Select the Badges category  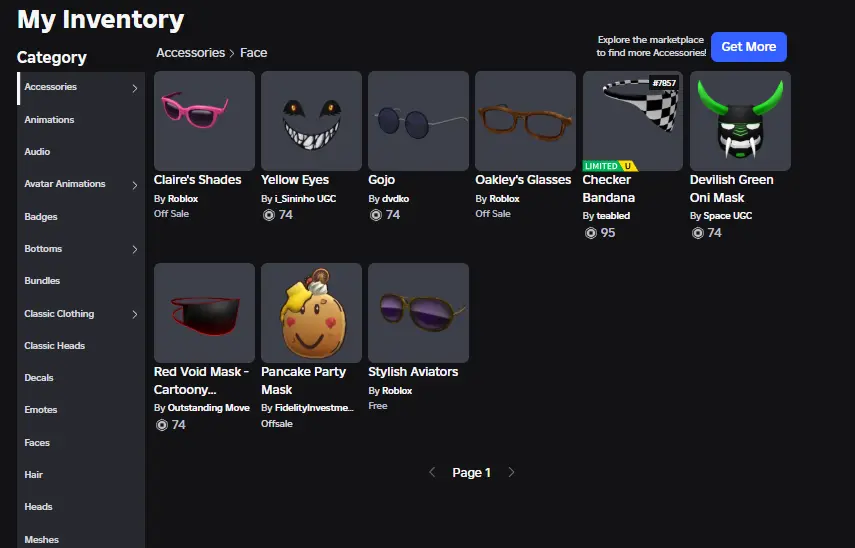point(41,217)
